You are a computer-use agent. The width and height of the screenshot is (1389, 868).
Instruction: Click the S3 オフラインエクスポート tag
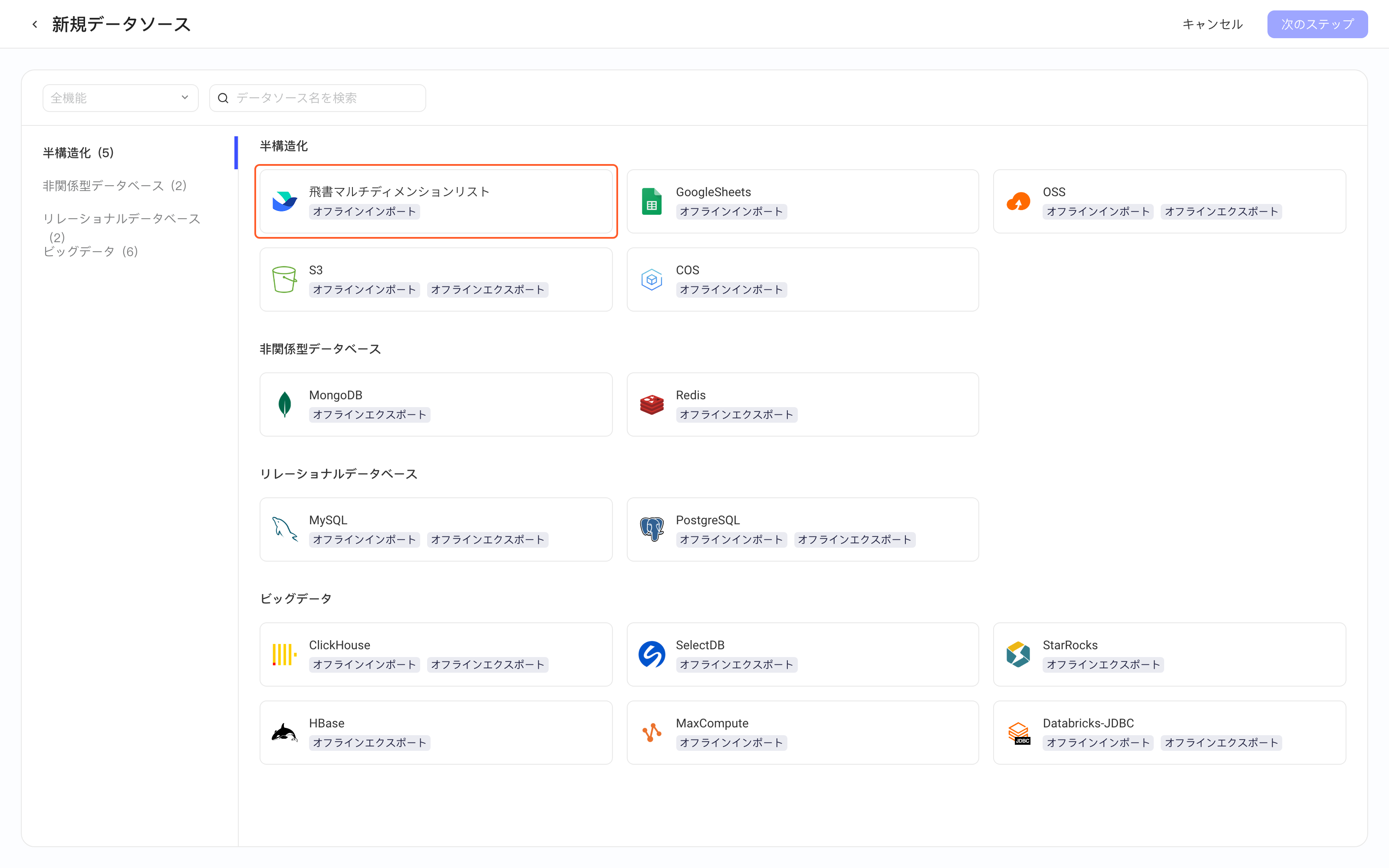coord(487,290)
